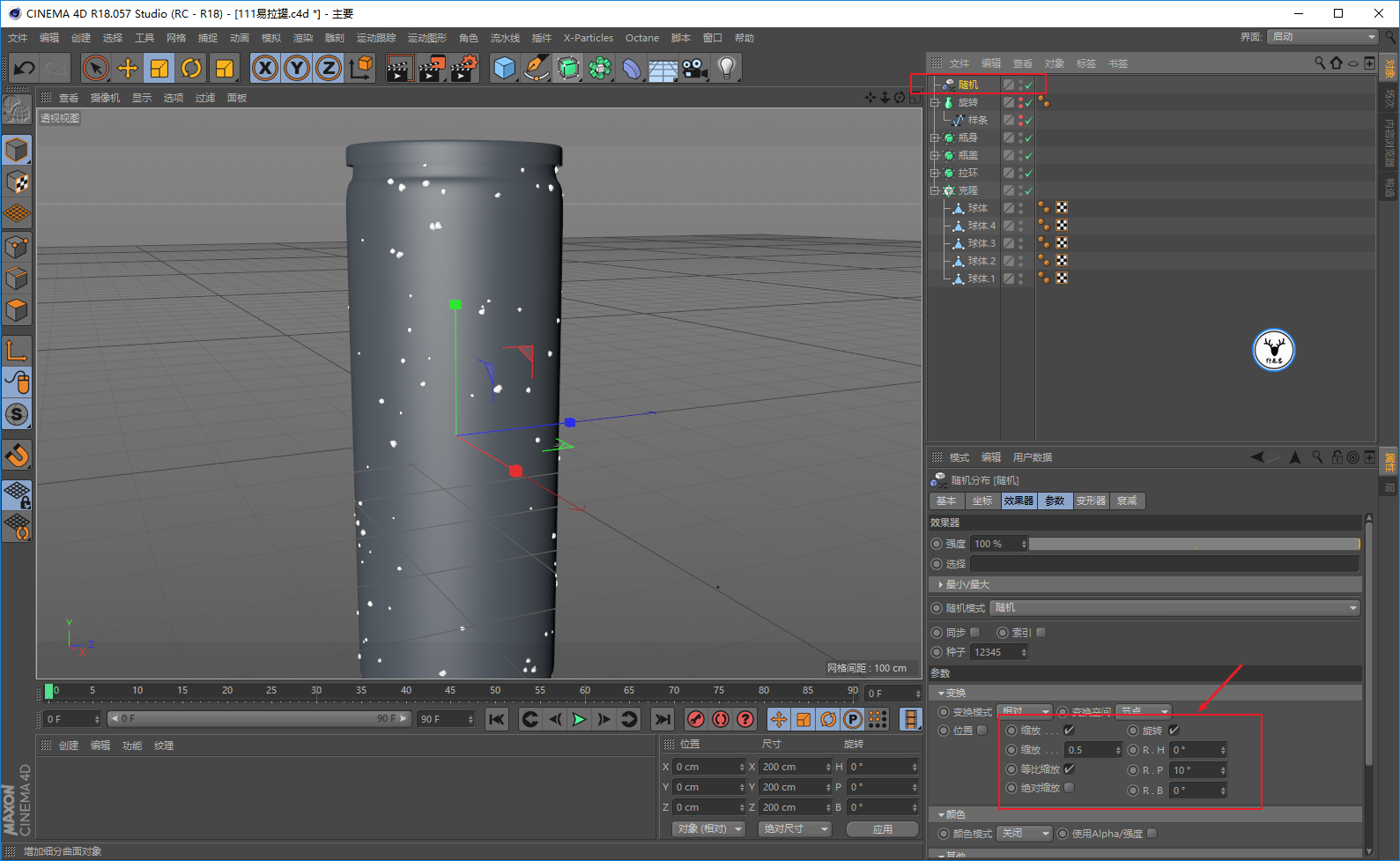Click the attribute panel vertical scrollbar
The height and width of the screenshot is (861, 1400).
point(1368,643)
